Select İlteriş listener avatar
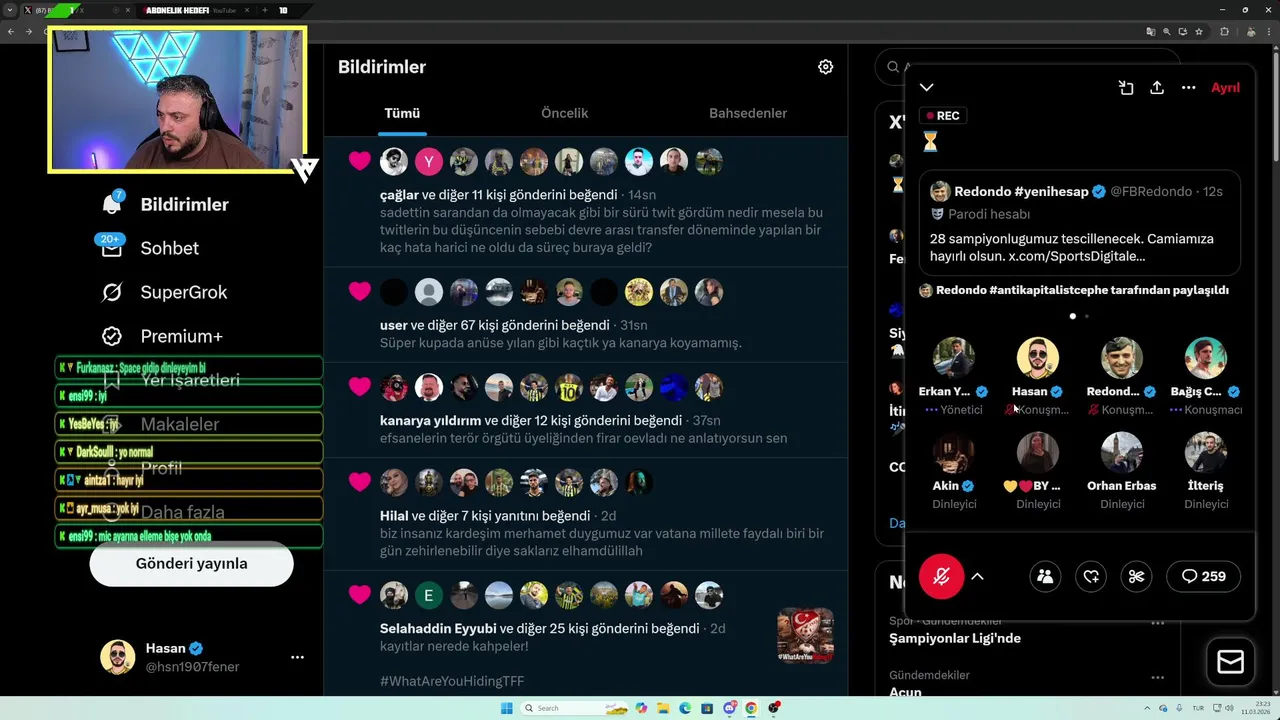 1205,453
